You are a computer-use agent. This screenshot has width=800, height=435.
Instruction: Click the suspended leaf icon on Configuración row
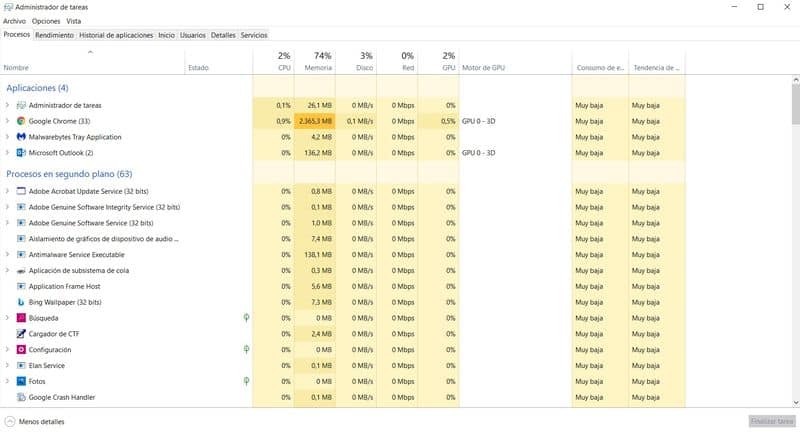coord(246,350)
